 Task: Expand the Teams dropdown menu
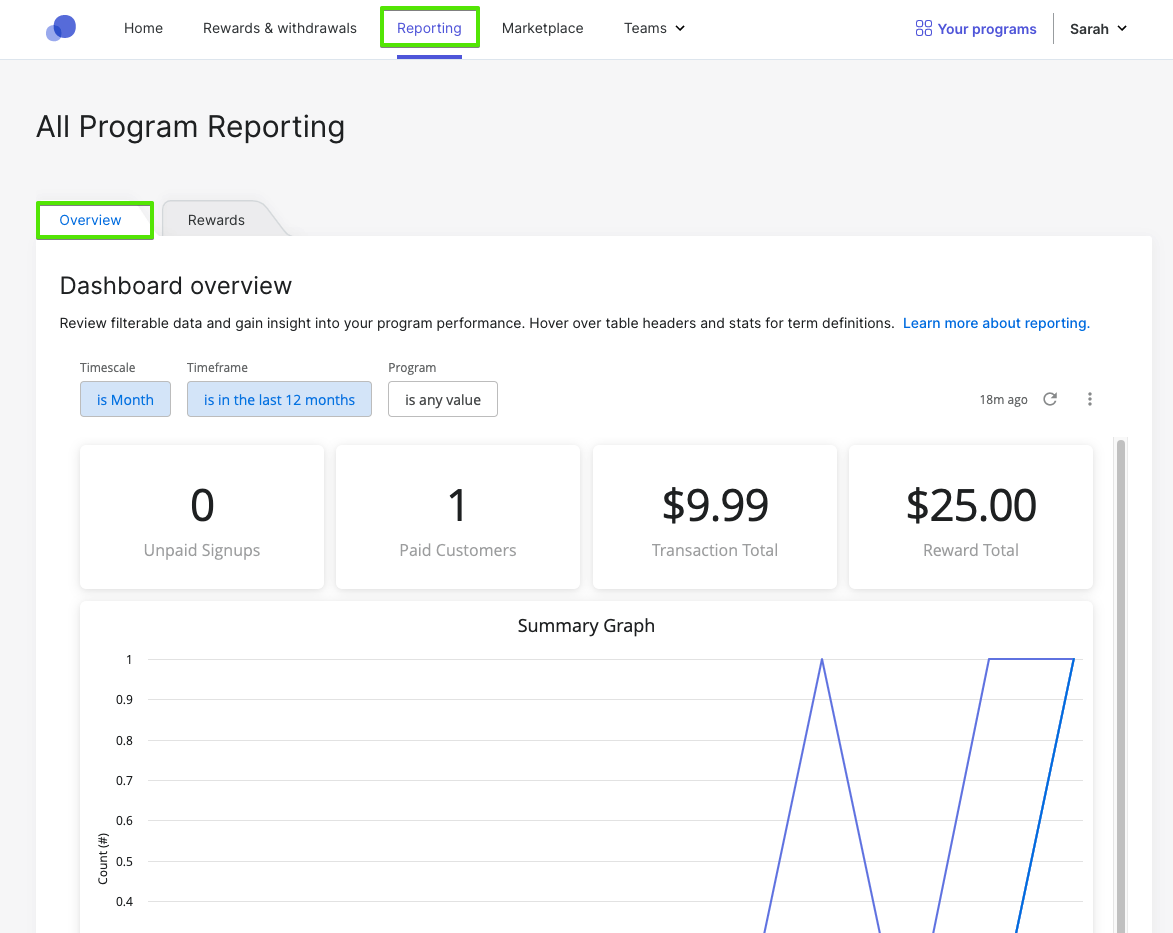coord(655,28)
